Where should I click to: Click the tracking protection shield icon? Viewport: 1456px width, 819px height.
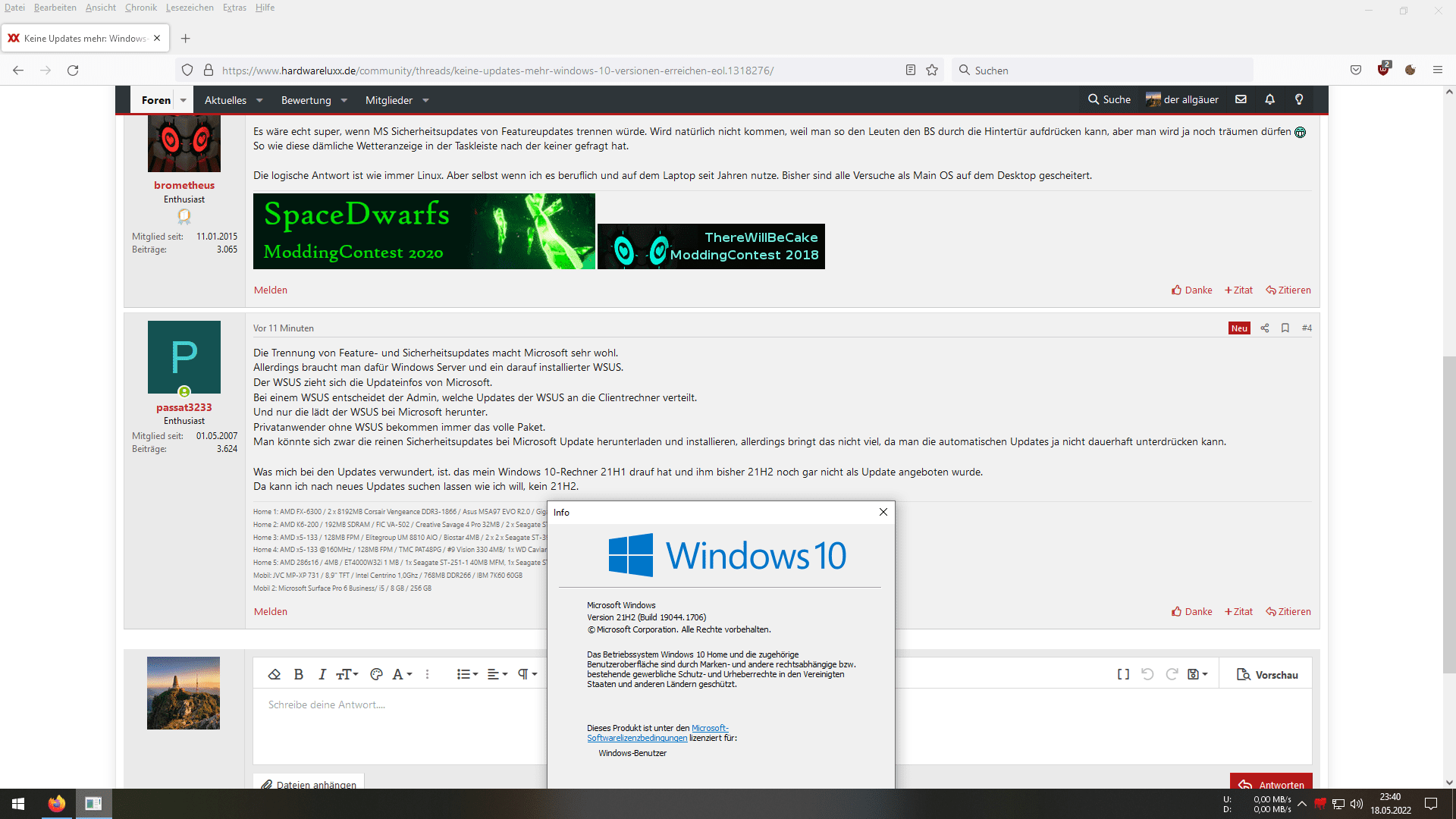click(x=187, y=70)
